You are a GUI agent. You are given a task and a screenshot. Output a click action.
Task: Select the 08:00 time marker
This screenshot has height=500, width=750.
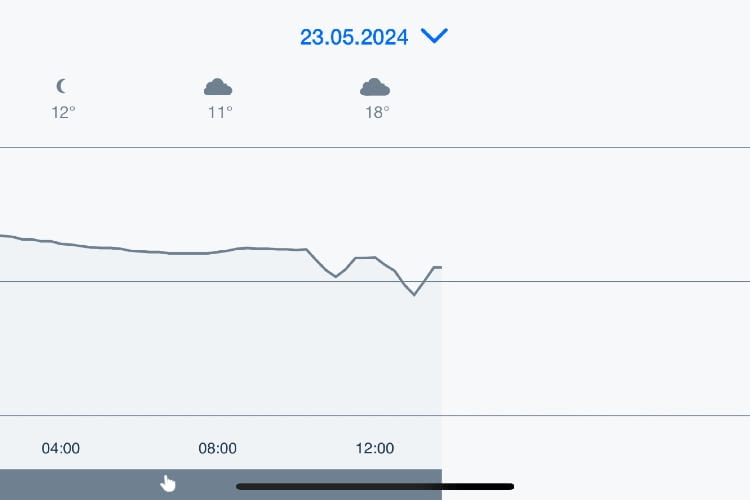(x=218, y=448)
